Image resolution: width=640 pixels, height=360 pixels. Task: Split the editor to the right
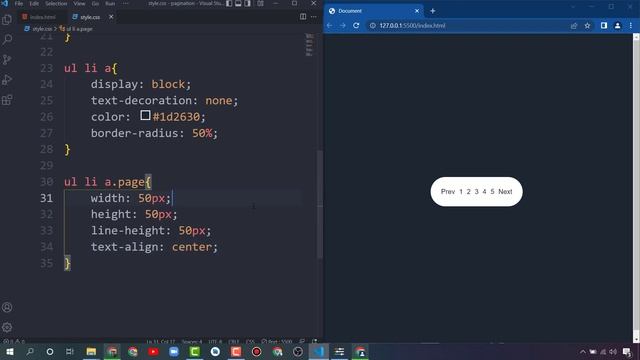pos(303,17)
